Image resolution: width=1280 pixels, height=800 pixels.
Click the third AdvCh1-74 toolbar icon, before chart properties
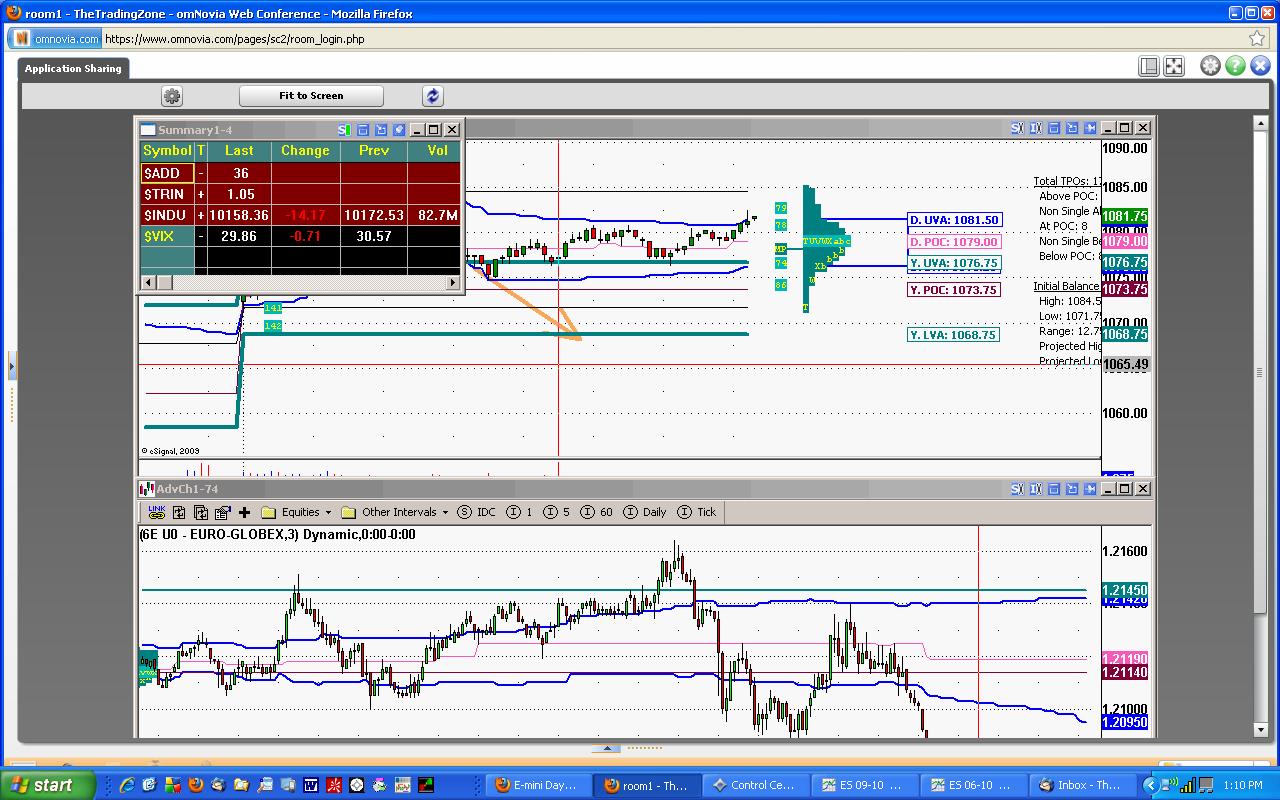[201, 512]
